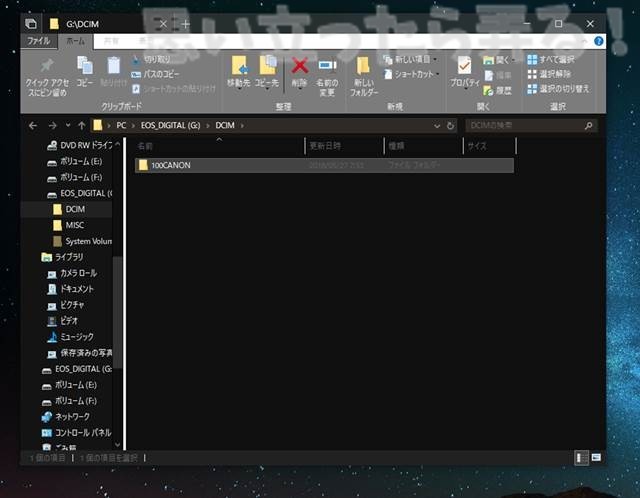Switch to the Home (ホーム) ribbon tab
The image size is (640, 498).
[x=76, y=41]
